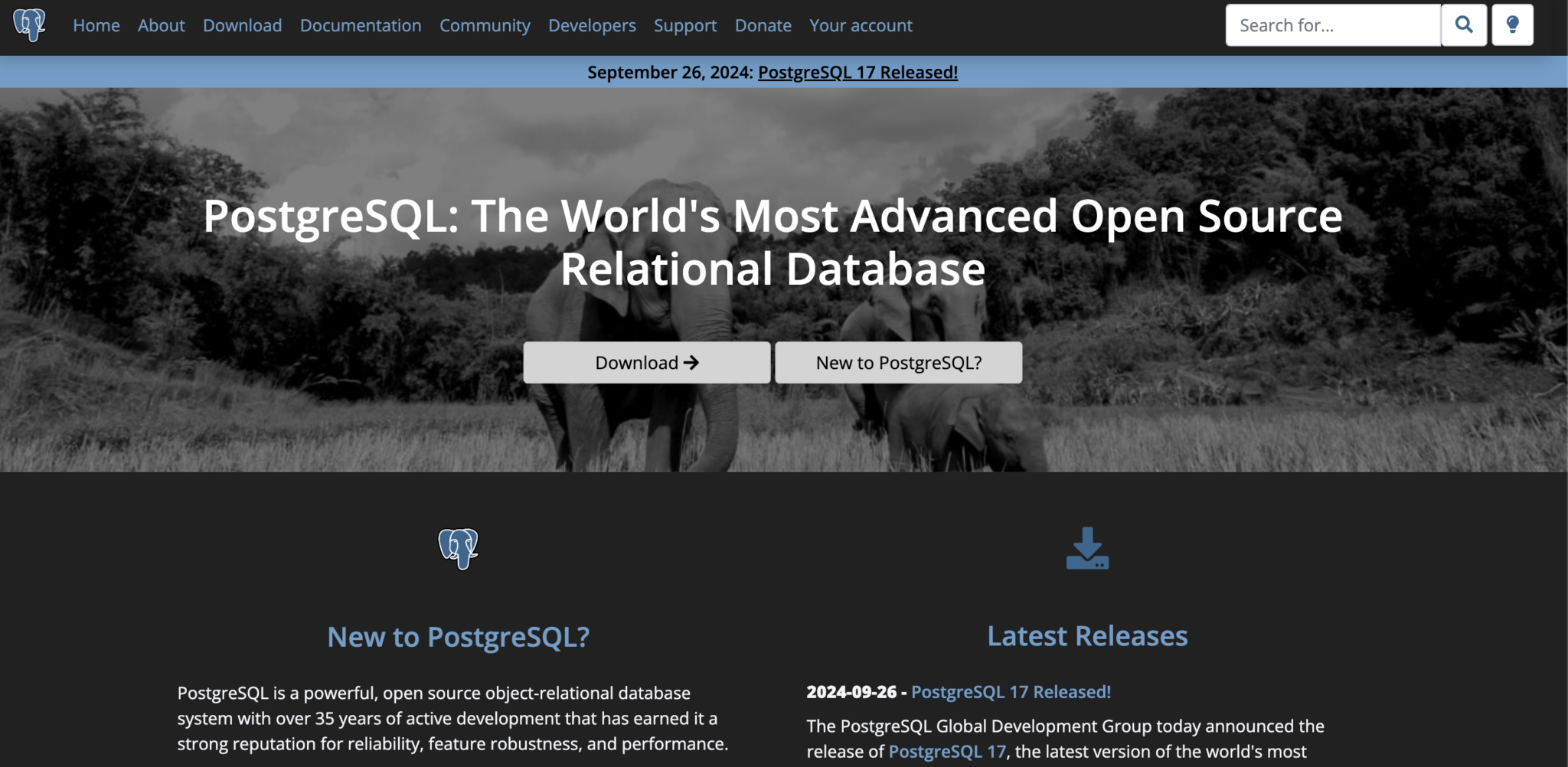Focus the 'Search for...' input field
The width and height of the screenshot is (1568, 767).
point(1332,25)
